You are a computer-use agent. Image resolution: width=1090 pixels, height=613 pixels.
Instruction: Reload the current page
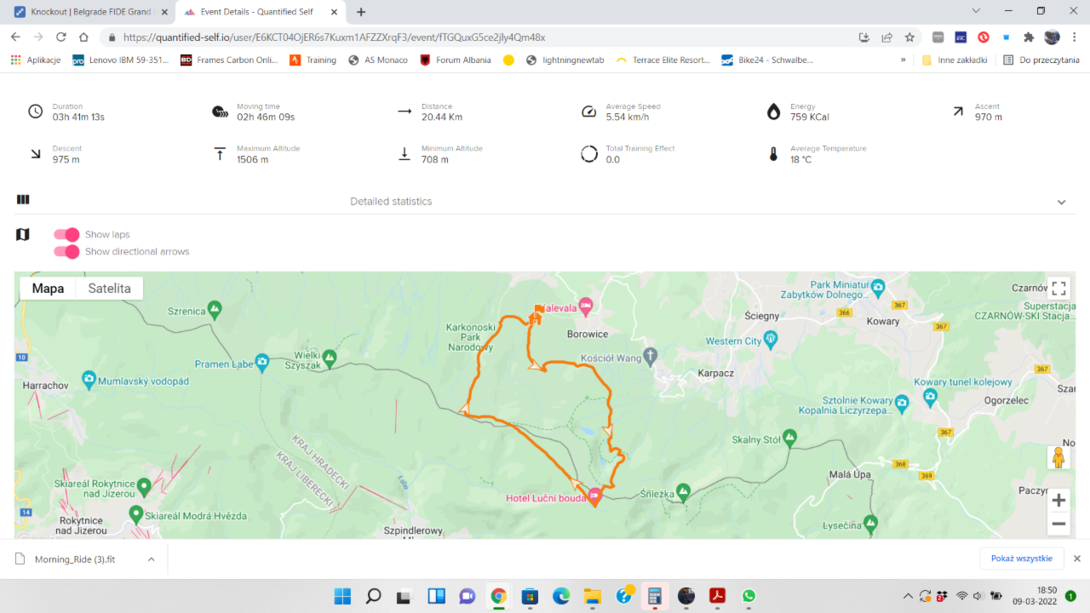[61, 38]
